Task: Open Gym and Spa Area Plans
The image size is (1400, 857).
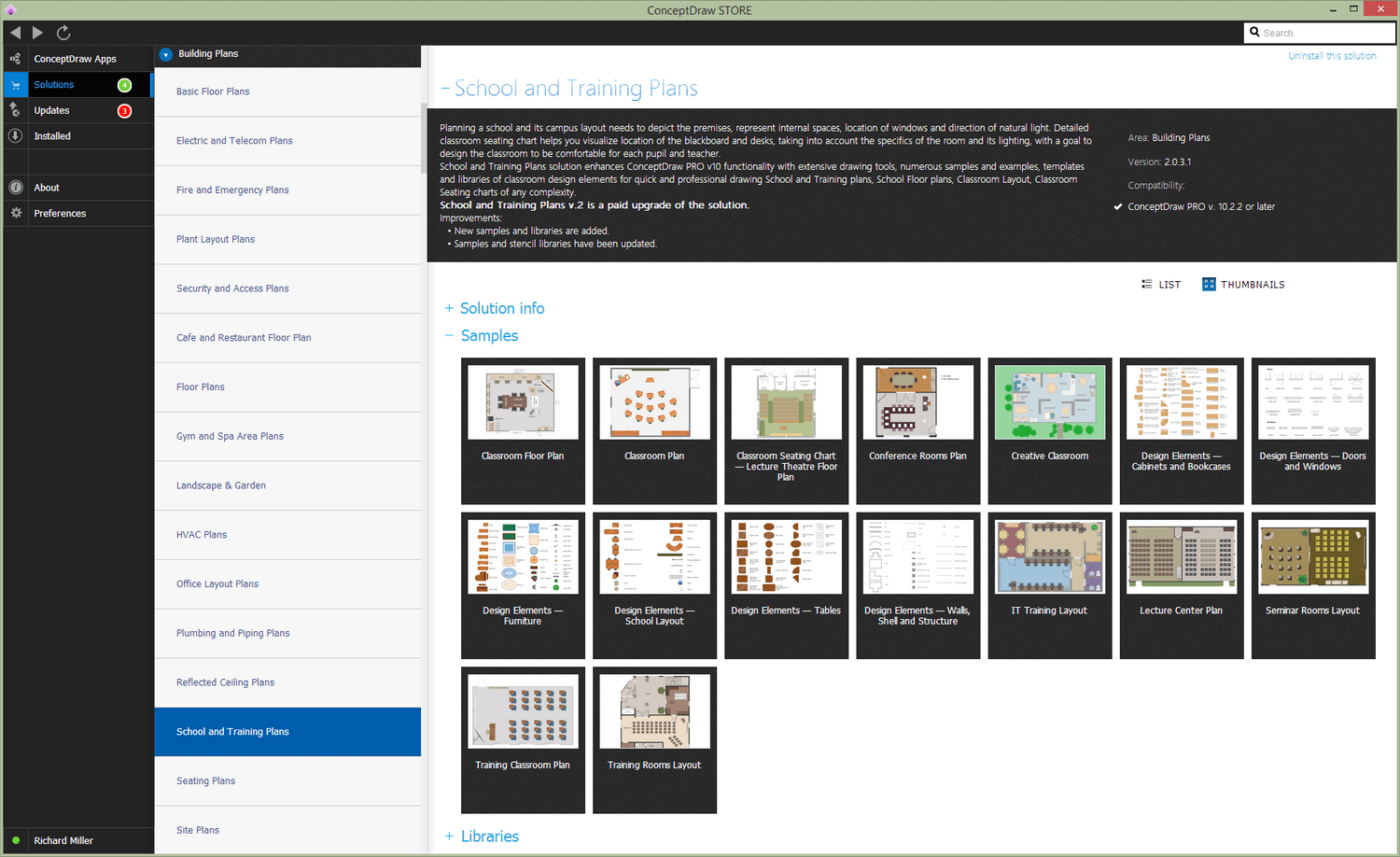Action: 287,437
